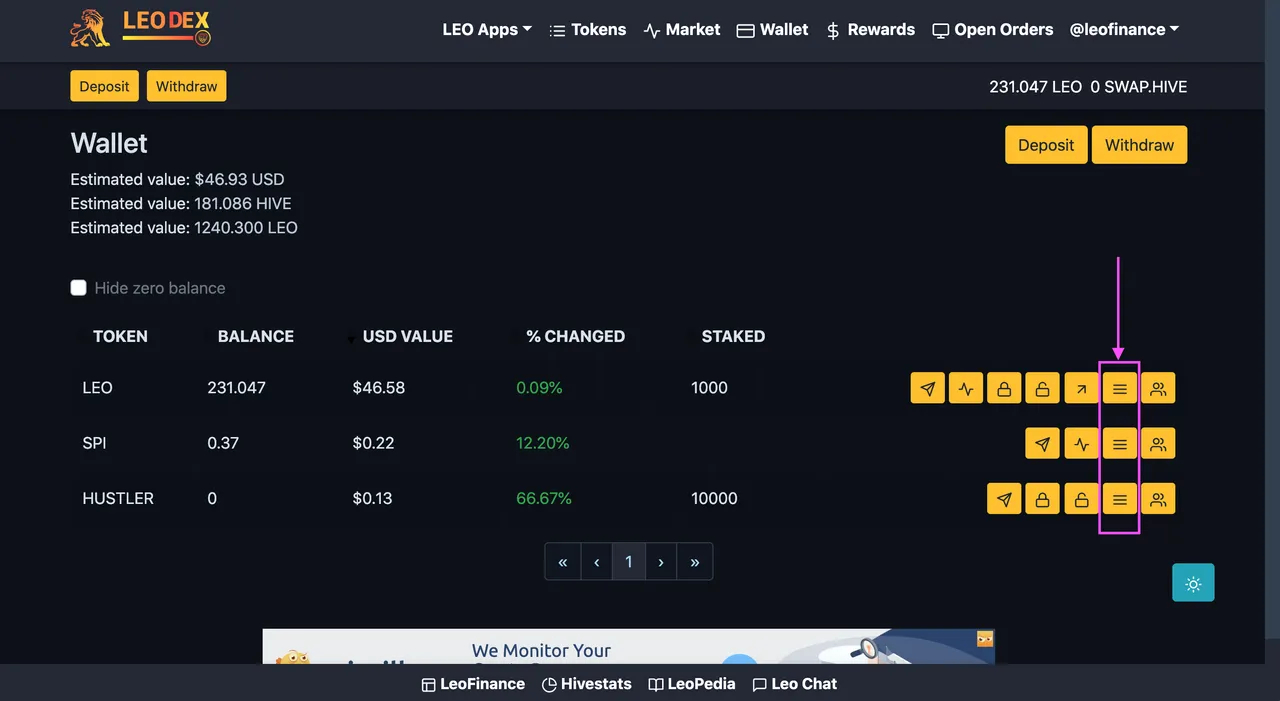Screen dimensions: 1280x701
Task: Open Wallet navbar item
Action: (772, 30)
